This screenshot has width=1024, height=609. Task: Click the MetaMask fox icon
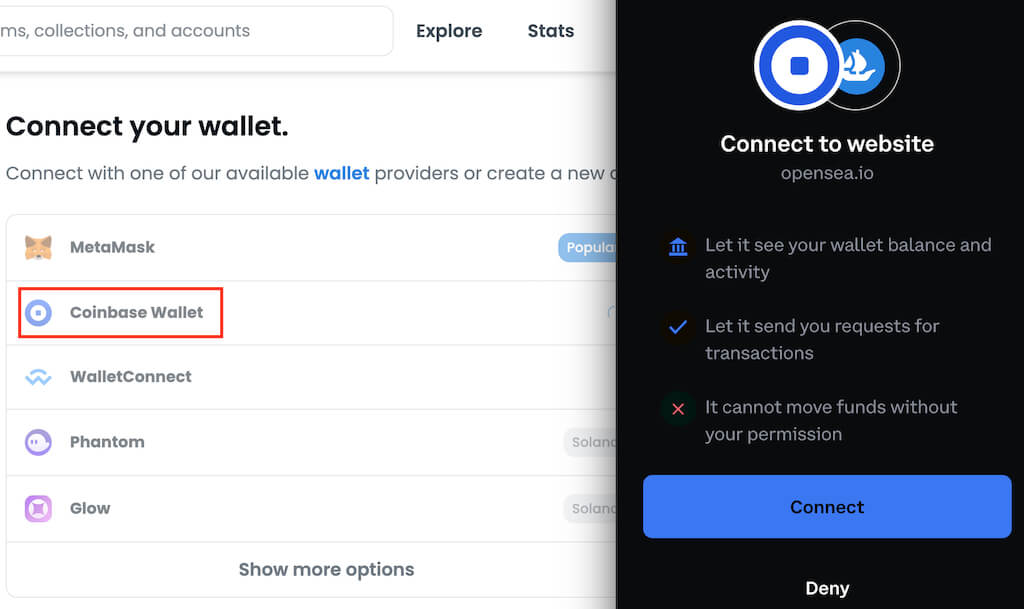pos(38,247)
